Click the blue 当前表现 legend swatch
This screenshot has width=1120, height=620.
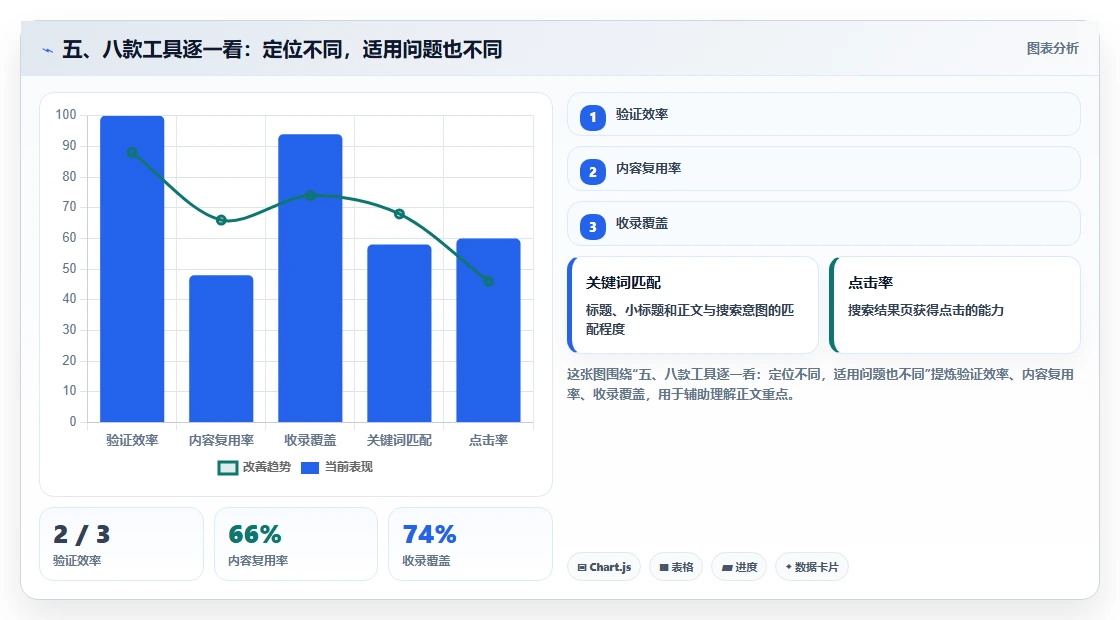point(310,468)
